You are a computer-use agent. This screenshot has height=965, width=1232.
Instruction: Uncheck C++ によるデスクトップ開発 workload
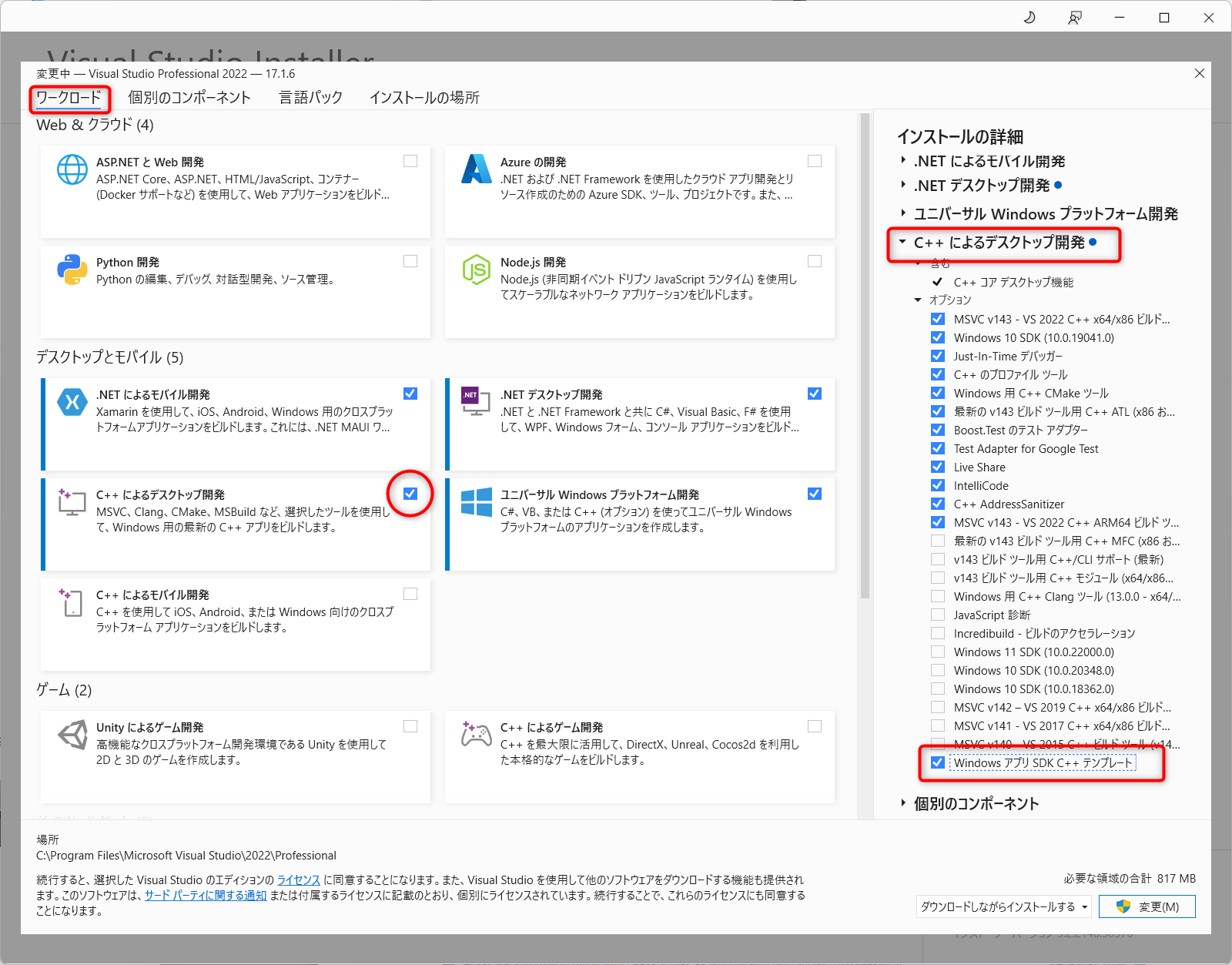410,494
